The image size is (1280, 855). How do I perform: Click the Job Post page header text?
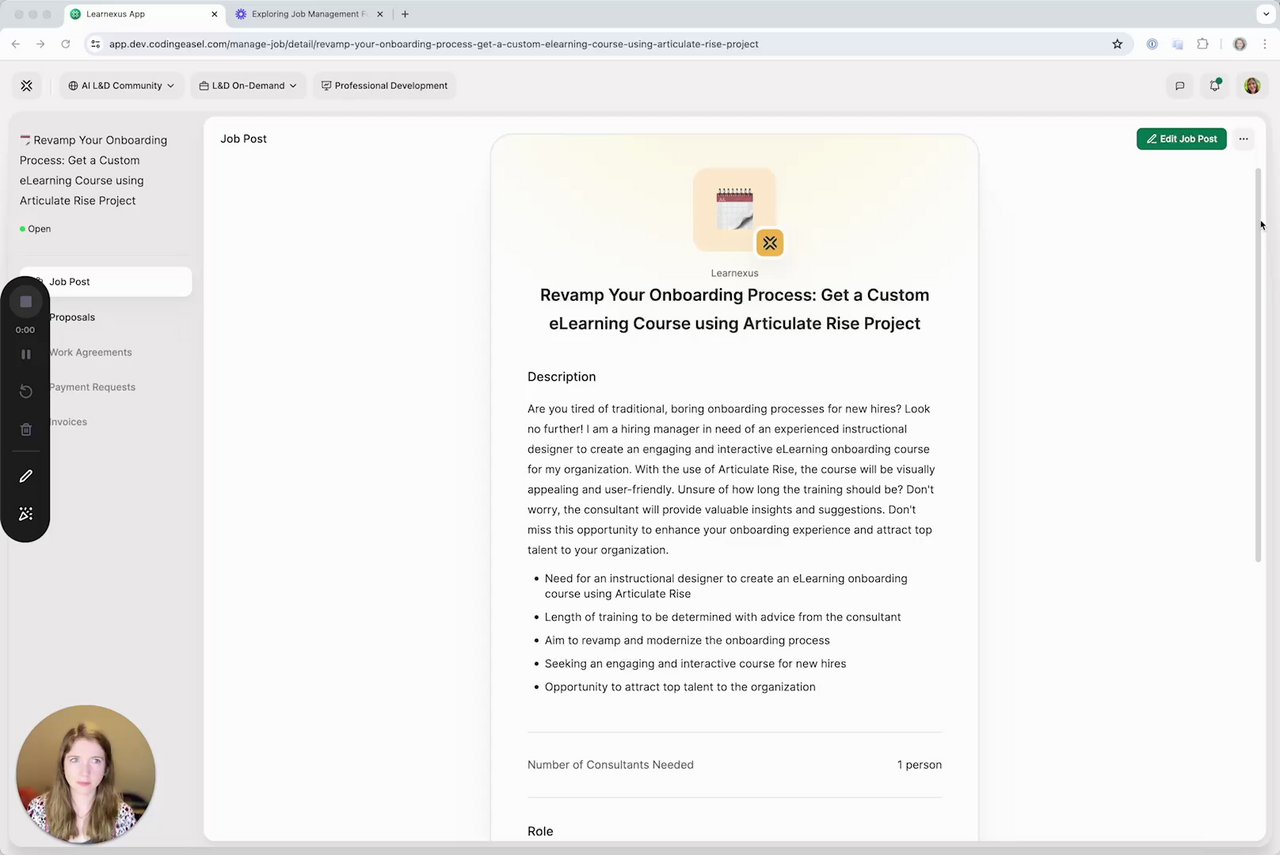243,139
